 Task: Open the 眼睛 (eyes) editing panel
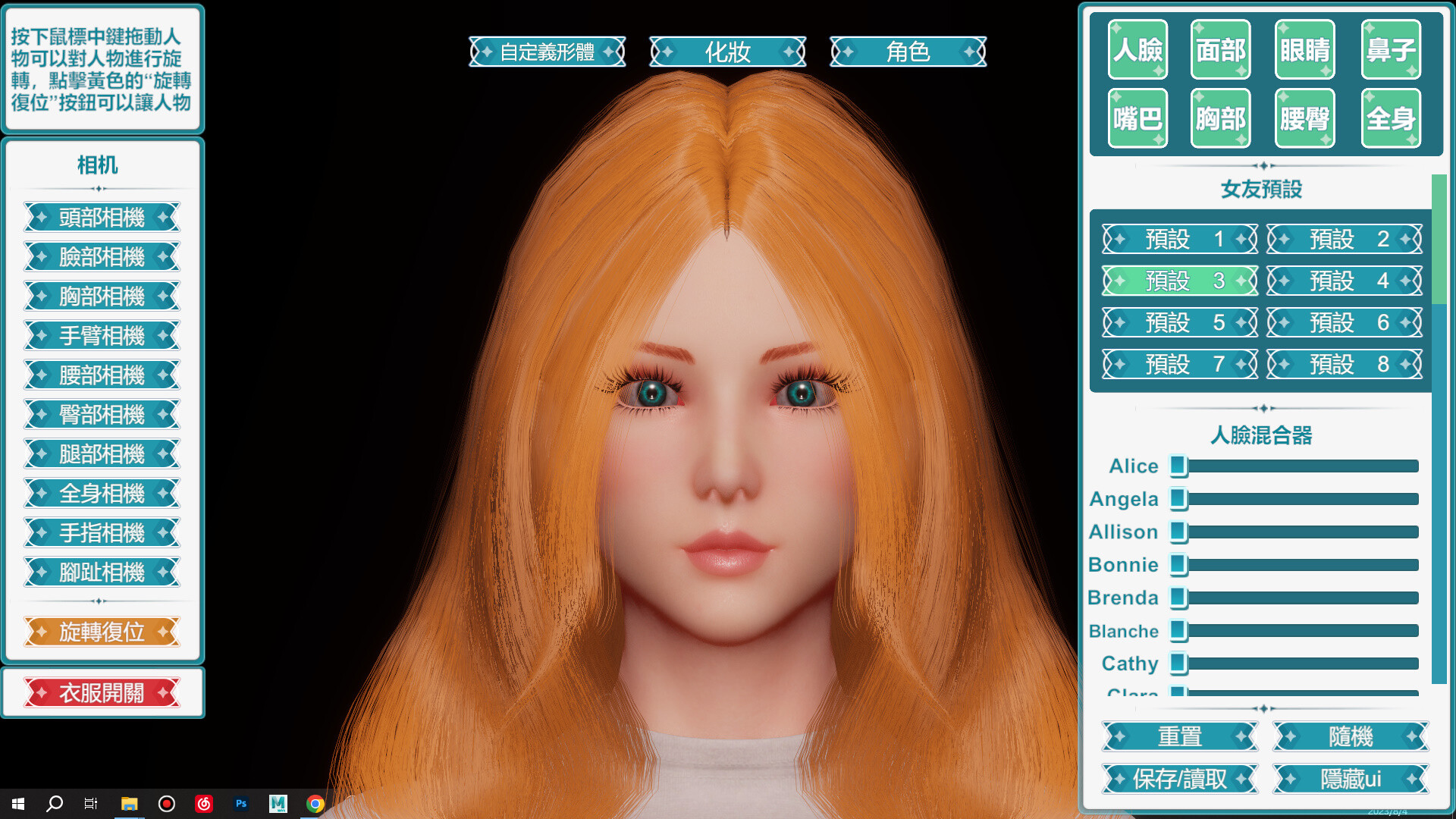click(x=1304, y=50)
